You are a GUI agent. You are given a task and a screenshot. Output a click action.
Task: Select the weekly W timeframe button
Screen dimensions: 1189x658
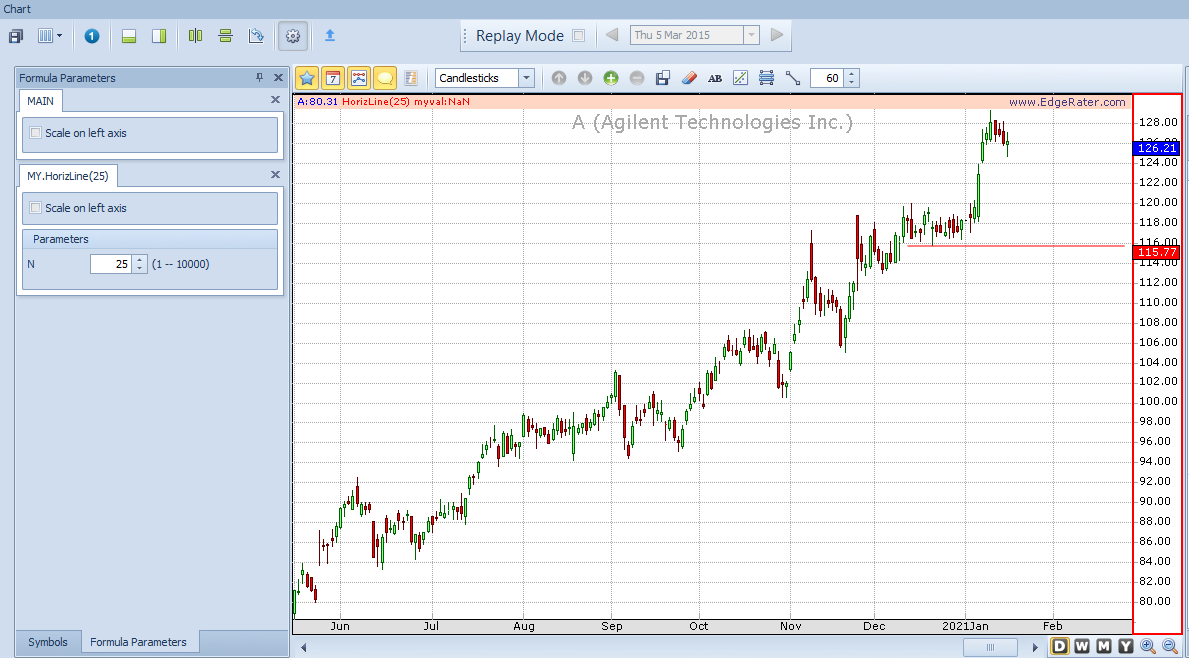pos(1081,646)
